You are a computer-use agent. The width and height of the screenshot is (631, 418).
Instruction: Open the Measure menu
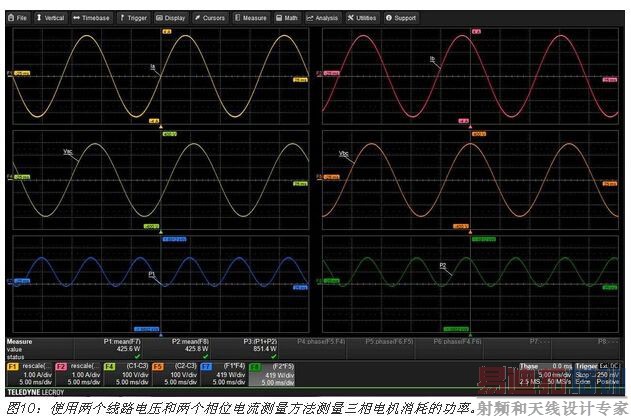click(251, 18)
